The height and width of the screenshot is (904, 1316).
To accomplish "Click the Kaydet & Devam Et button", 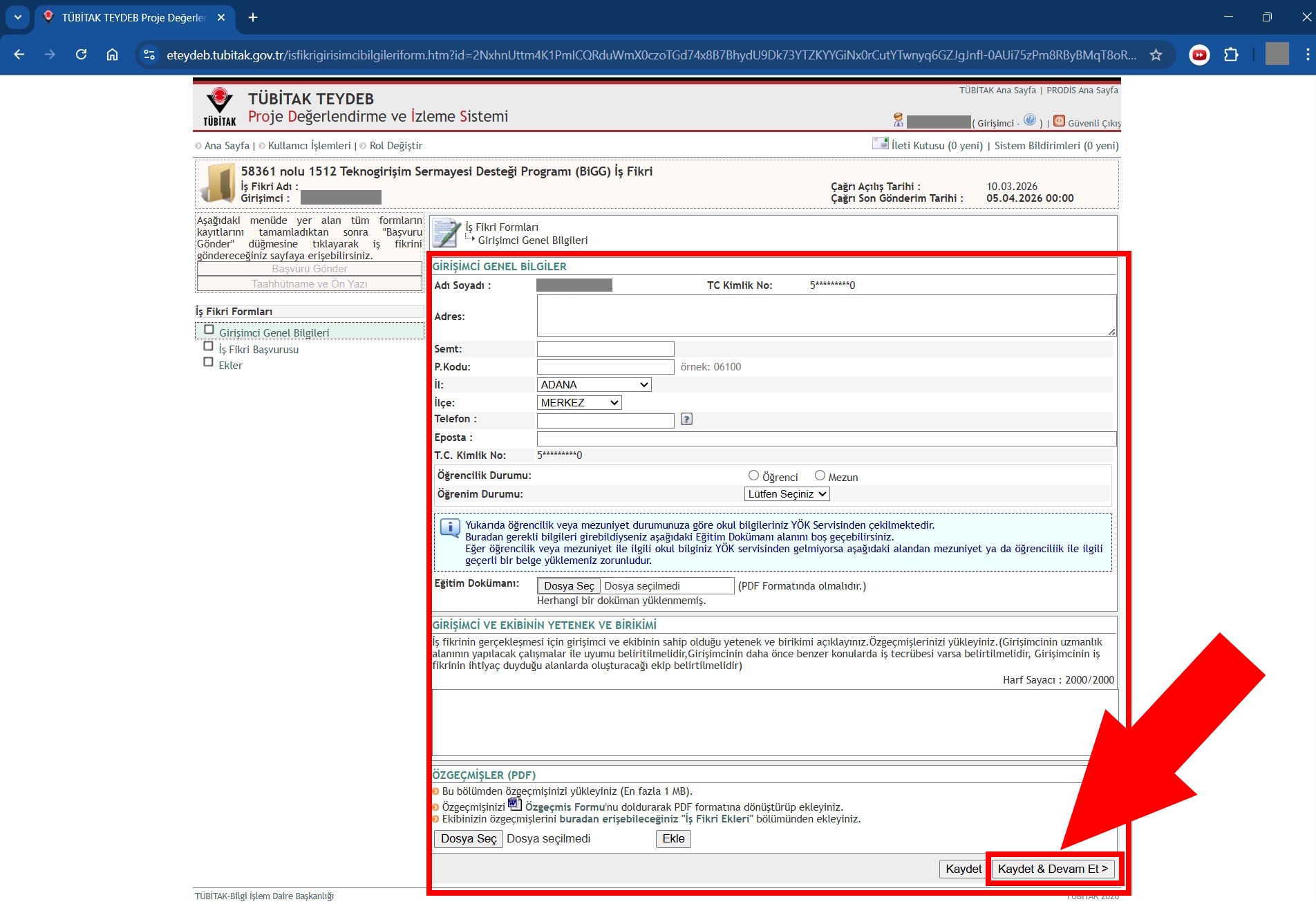I will (x=1052, y=869).
